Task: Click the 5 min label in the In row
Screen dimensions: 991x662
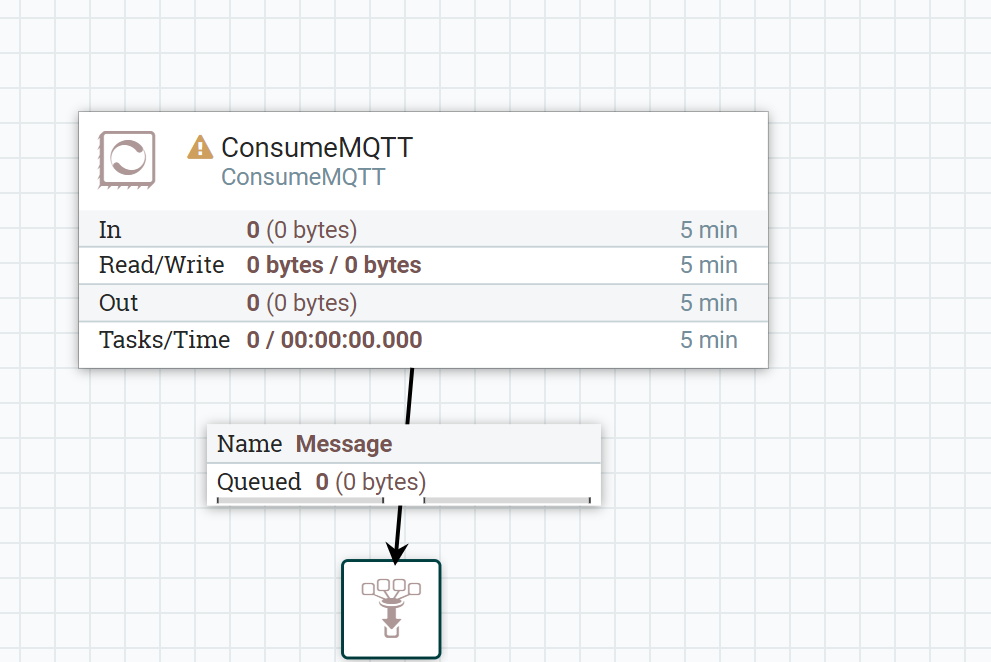Action: coord(708,230)
